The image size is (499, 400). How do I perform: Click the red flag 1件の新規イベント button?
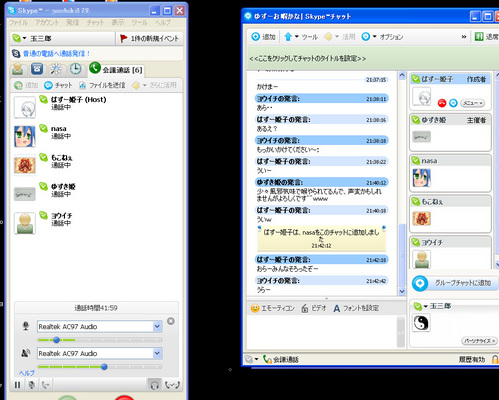[x=150, y=39]
